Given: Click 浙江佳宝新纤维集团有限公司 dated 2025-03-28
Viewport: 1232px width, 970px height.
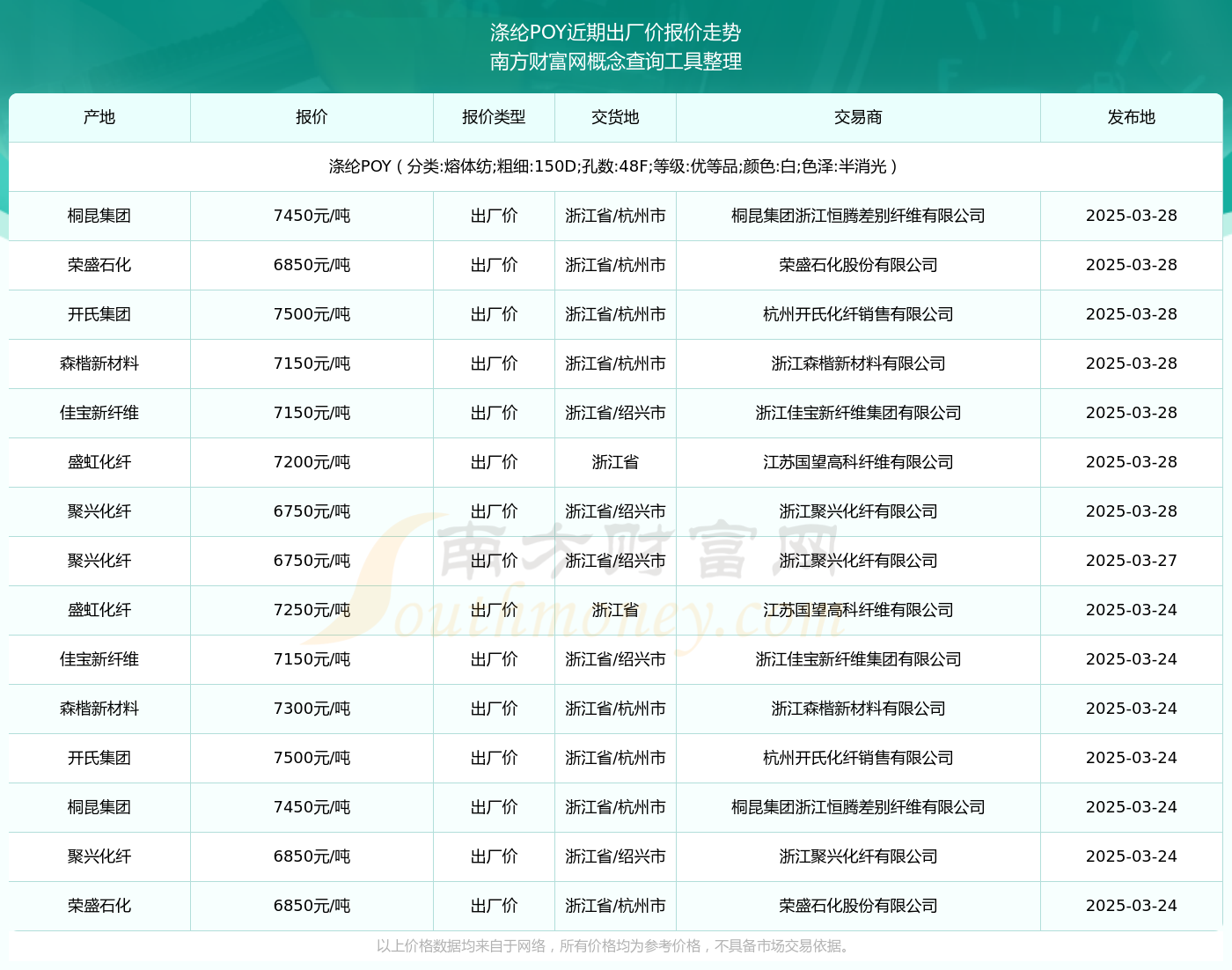Looking at the screenshot, I should tap(858, 413).
